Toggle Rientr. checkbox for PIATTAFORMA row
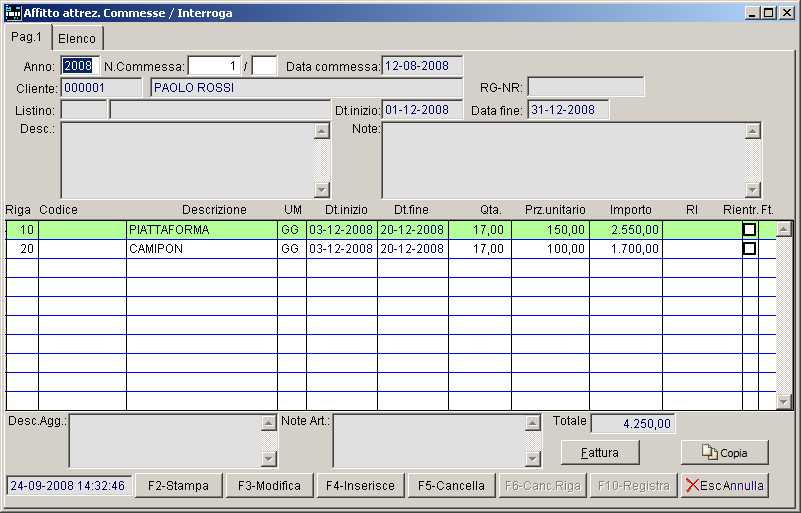 tap(749, 229)
